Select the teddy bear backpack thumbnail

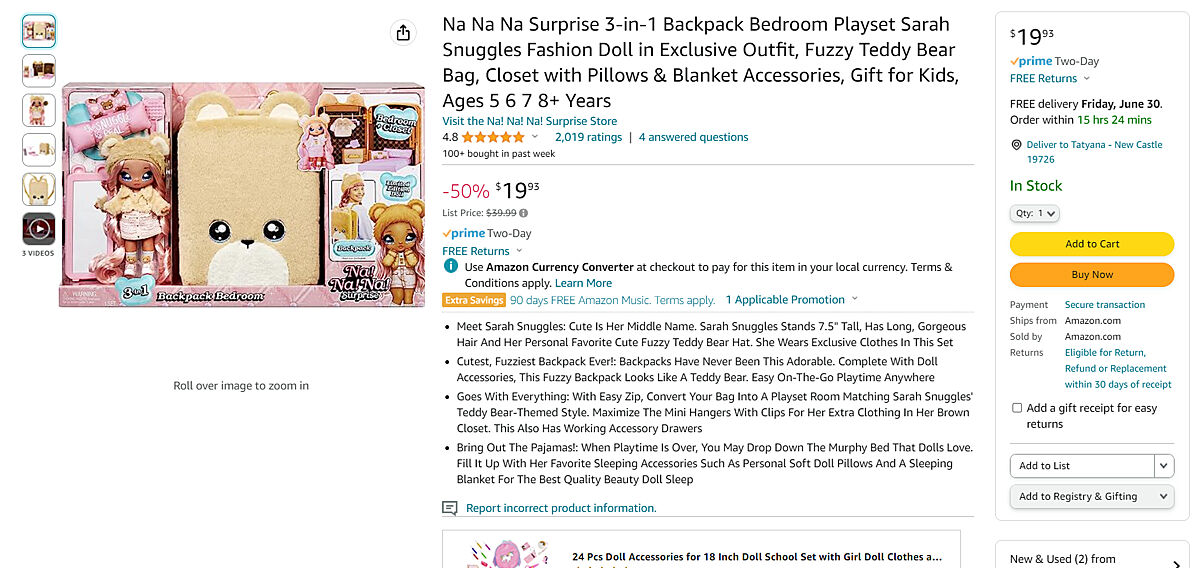(x=39, y=189)
